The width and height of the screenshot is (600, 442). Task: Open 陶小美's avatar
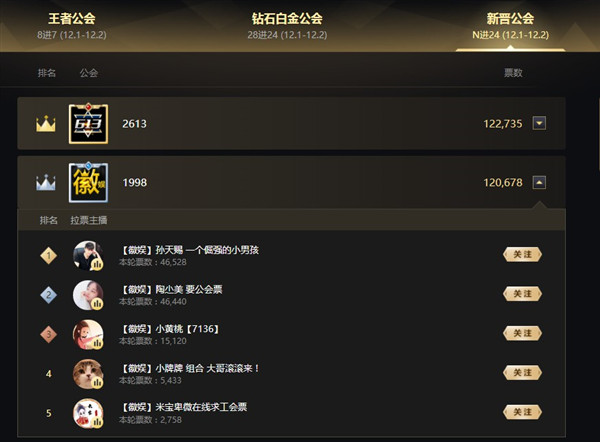pyautogui.click(x=88, y=295)
